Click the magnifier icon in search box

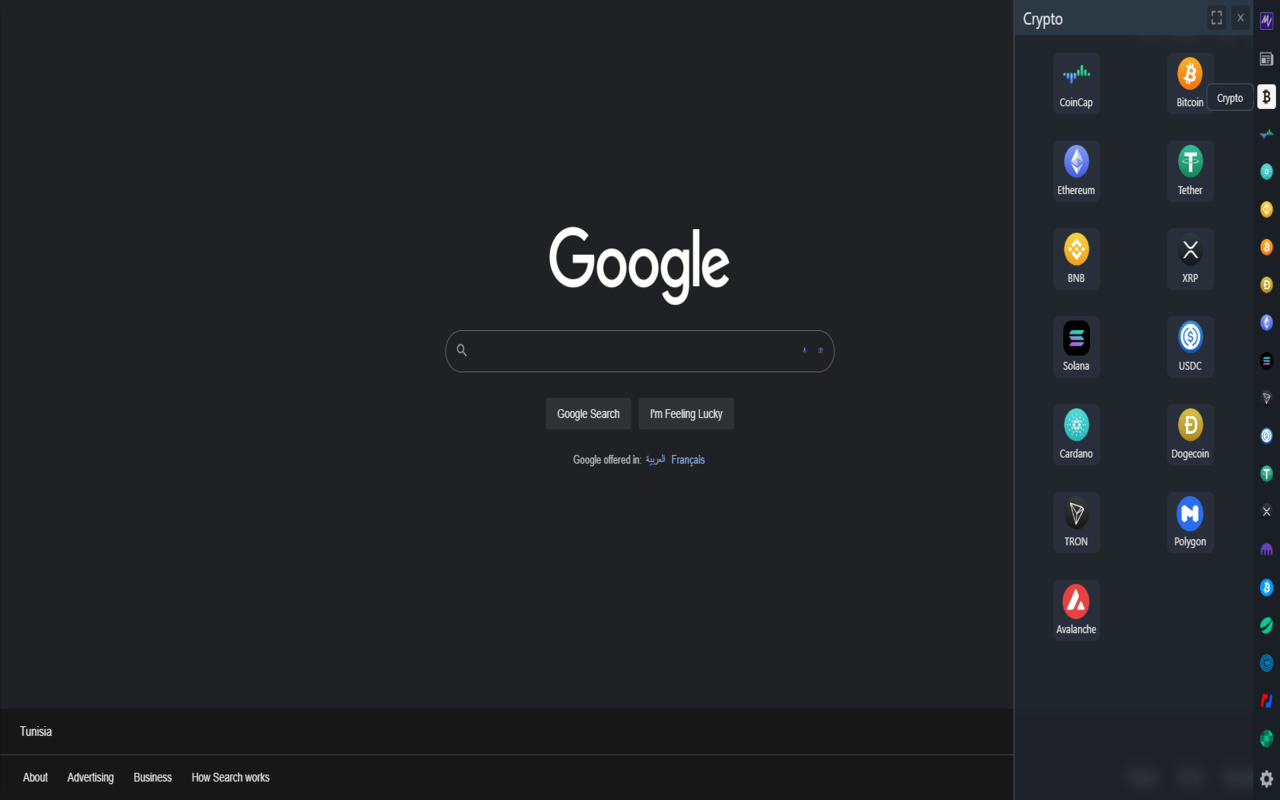[461, 350]
